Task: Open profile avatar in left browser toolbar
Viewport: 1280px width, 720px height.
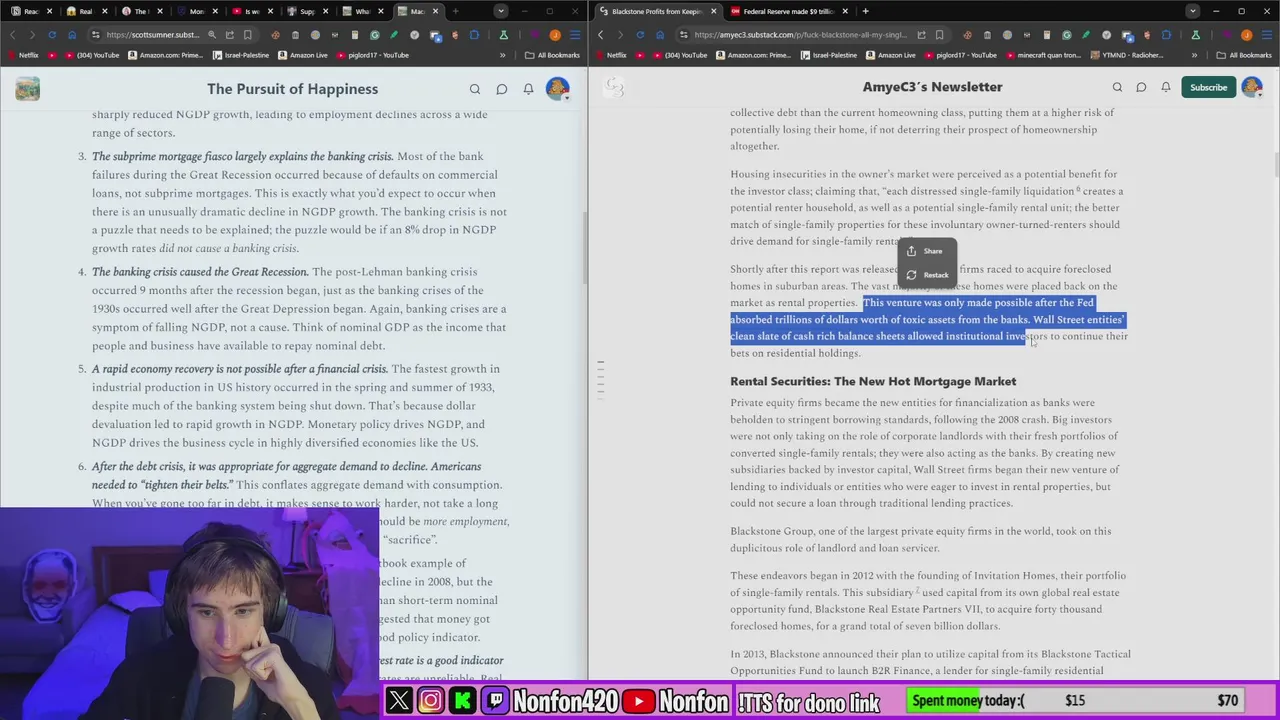Action: (x=555, y=35)
